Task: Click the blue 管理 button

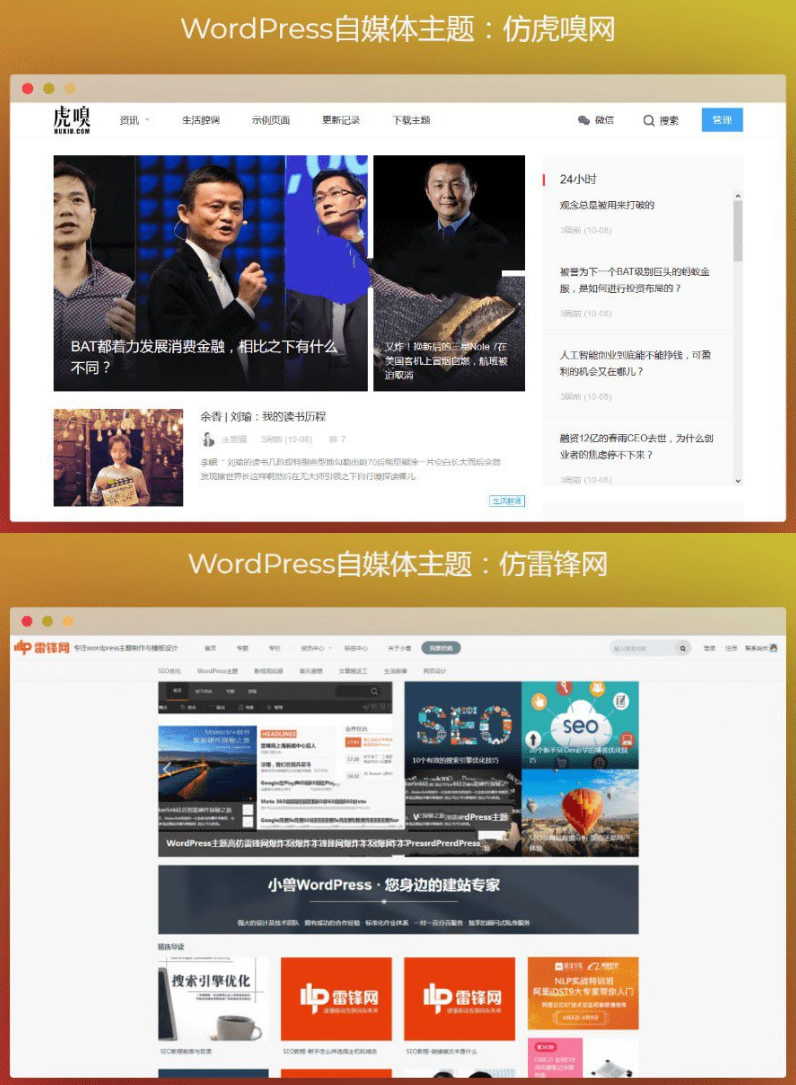Action: click(721, 120)
